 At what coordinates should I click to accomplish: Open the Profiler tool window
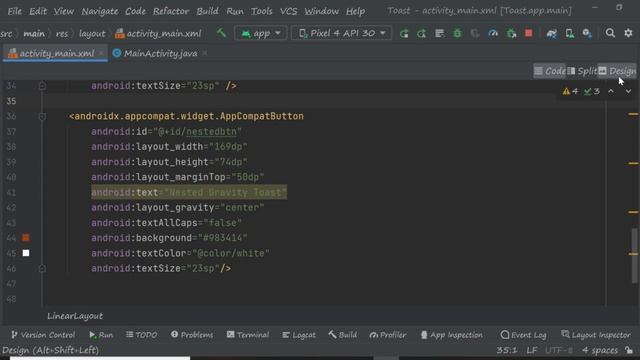[388, 335]
